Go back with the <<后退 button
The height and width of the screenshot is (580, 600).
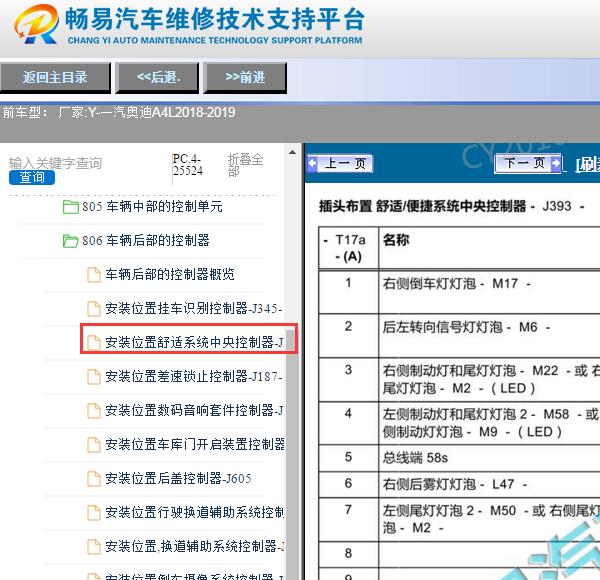tap(157, 78)
